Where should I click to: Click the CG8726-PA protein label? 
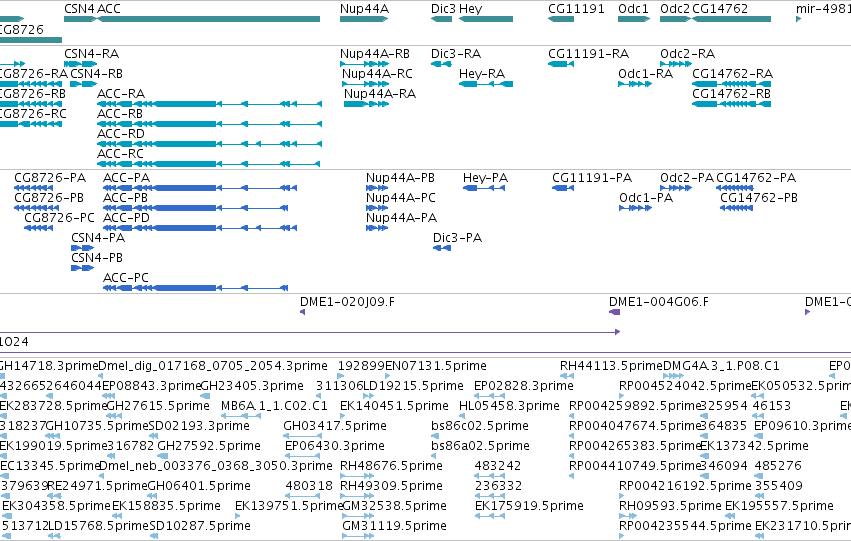tap(50, 177)
